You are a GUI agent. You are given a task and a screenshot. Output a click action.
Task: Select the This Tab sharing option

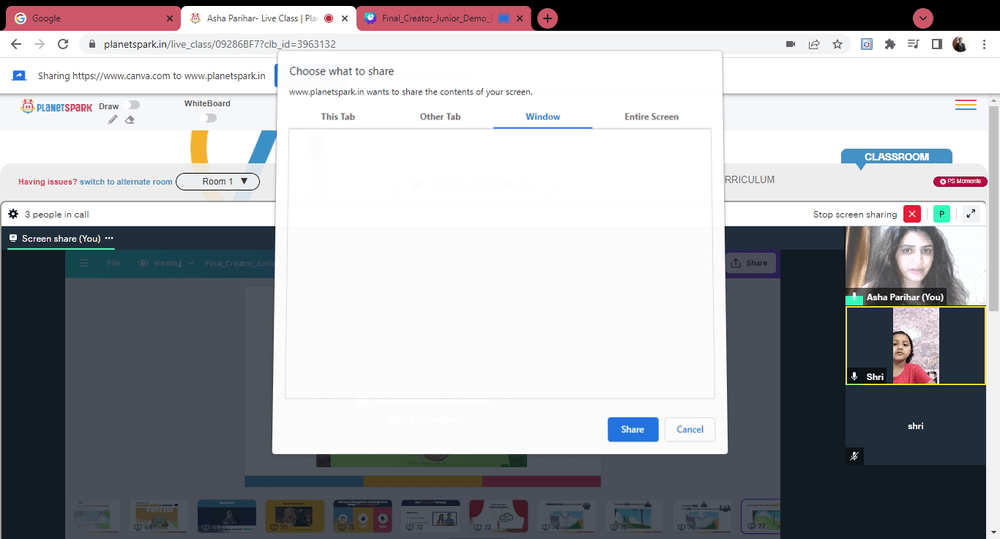click(x=338, y=117)
